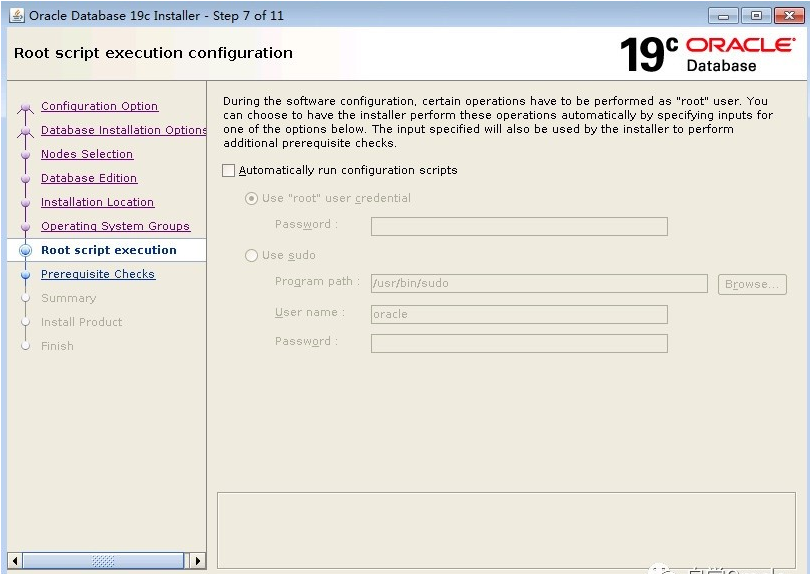Click the root user Password field

point(519,226)
